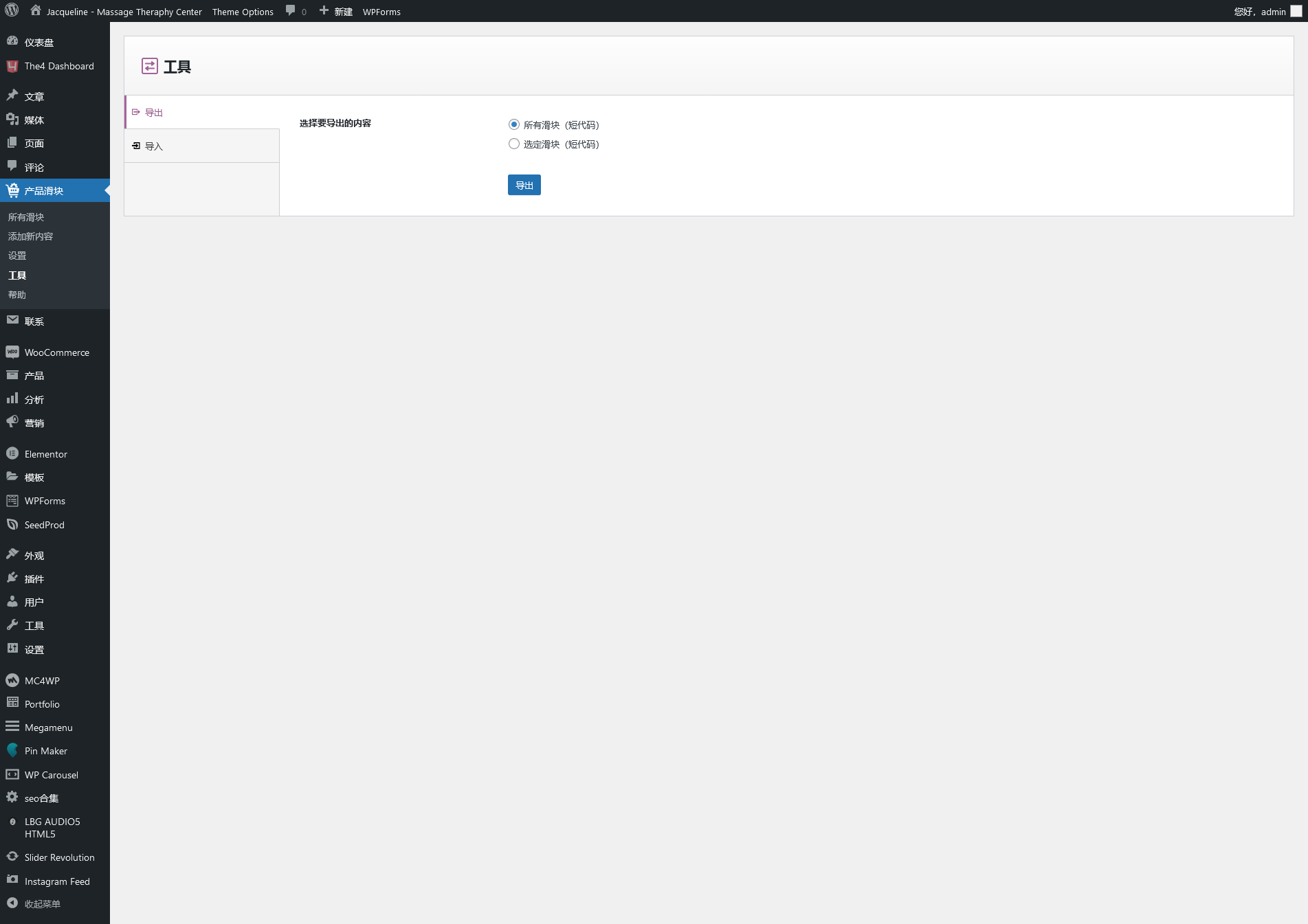
Task: Click the 产品滑块 basket icon
Action: (12, 190)
